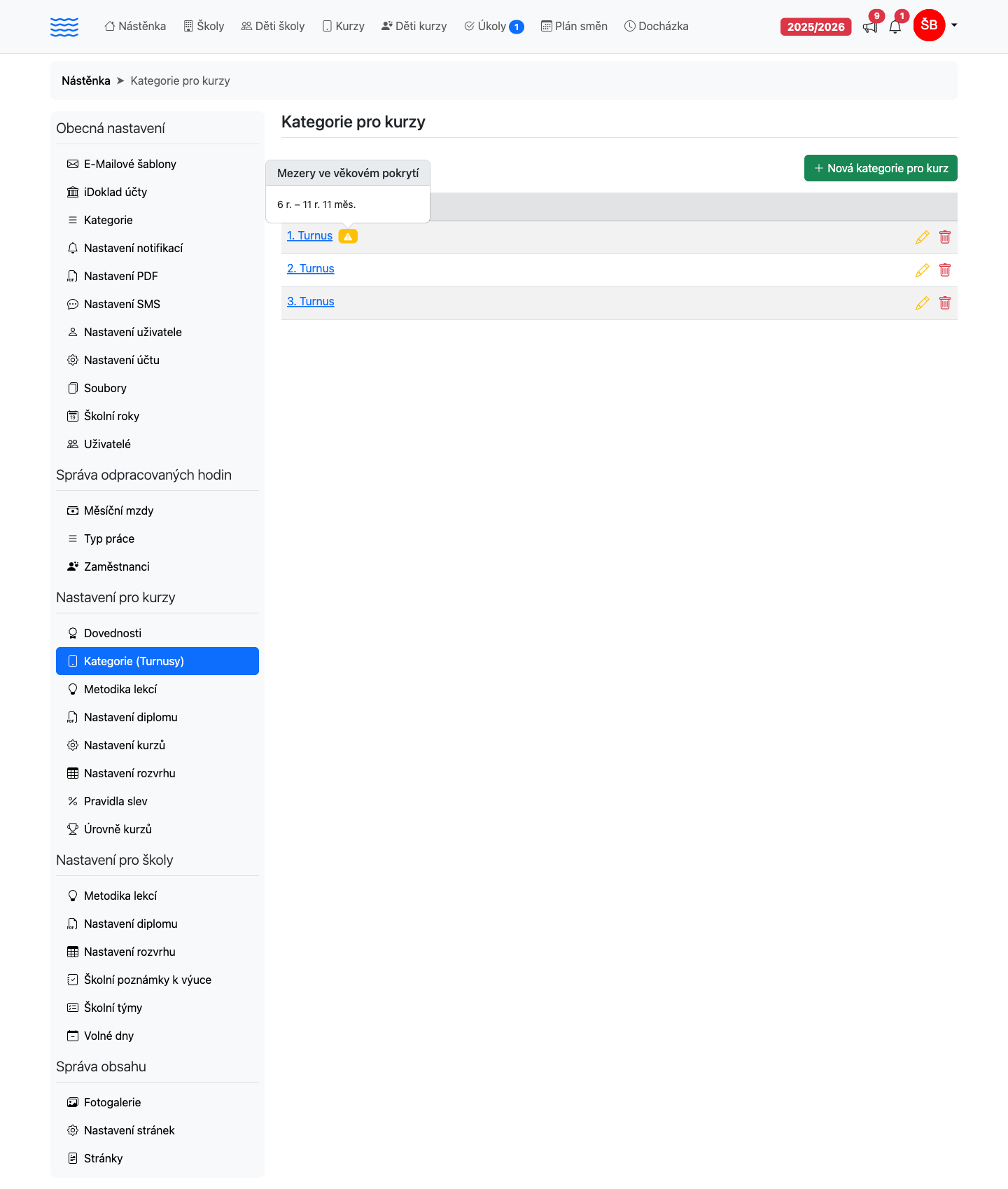Go to Plán směn in top navigation
This screenshot has height=1189, width=1008.
[x=574, y=27]
